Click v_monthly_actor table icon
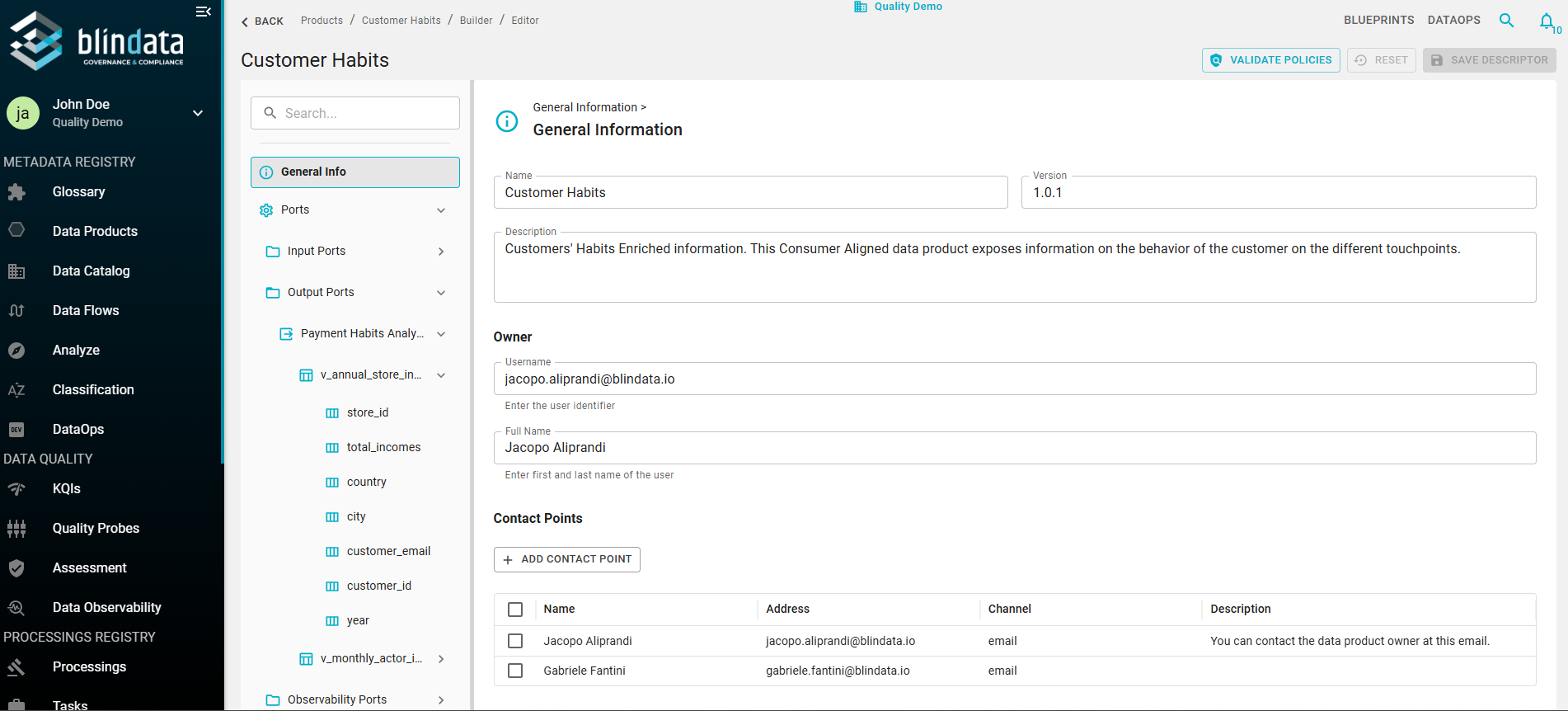The image size is (1568, 711). tap(306, 659)
